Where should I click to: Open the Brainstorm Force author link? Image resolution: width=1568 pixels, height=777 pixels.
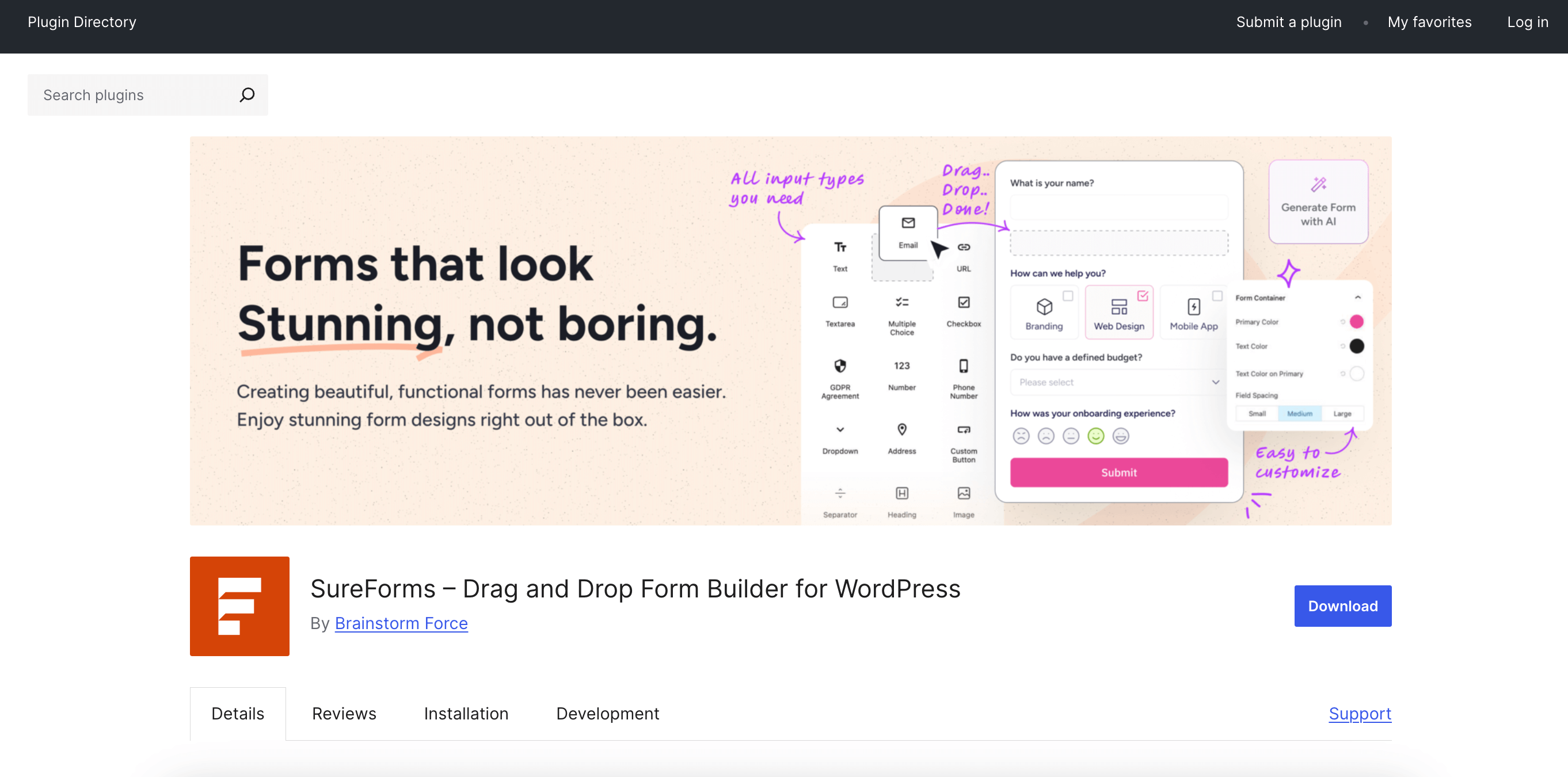point(401,623)
